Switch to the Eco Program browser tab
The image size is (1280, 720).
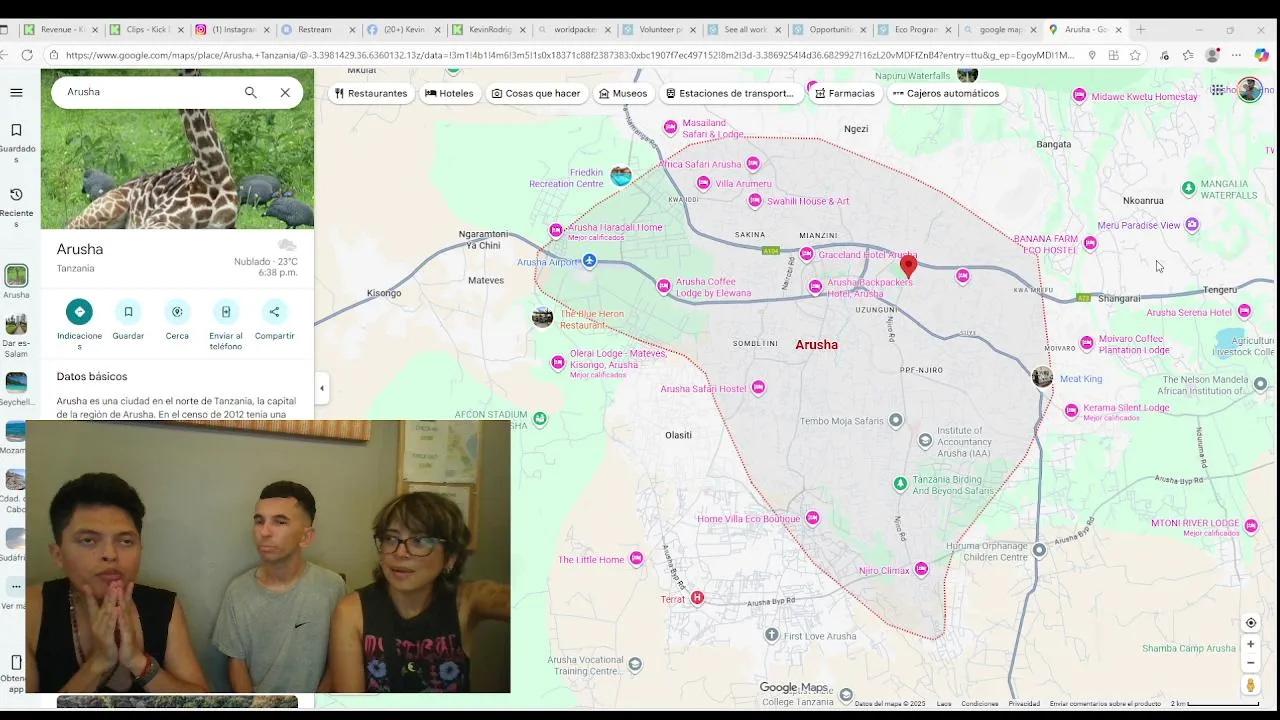tap(913, 30)
